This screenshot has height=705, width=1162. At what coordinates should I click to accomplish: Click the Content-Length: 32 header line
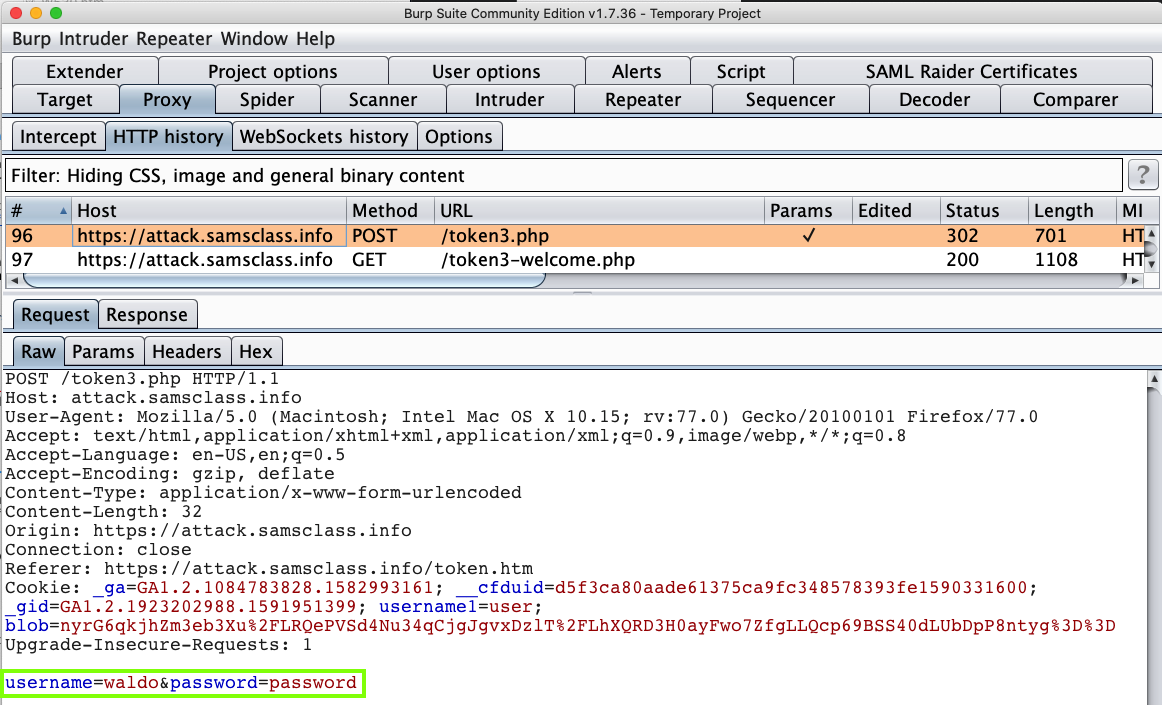pos(104,512)
